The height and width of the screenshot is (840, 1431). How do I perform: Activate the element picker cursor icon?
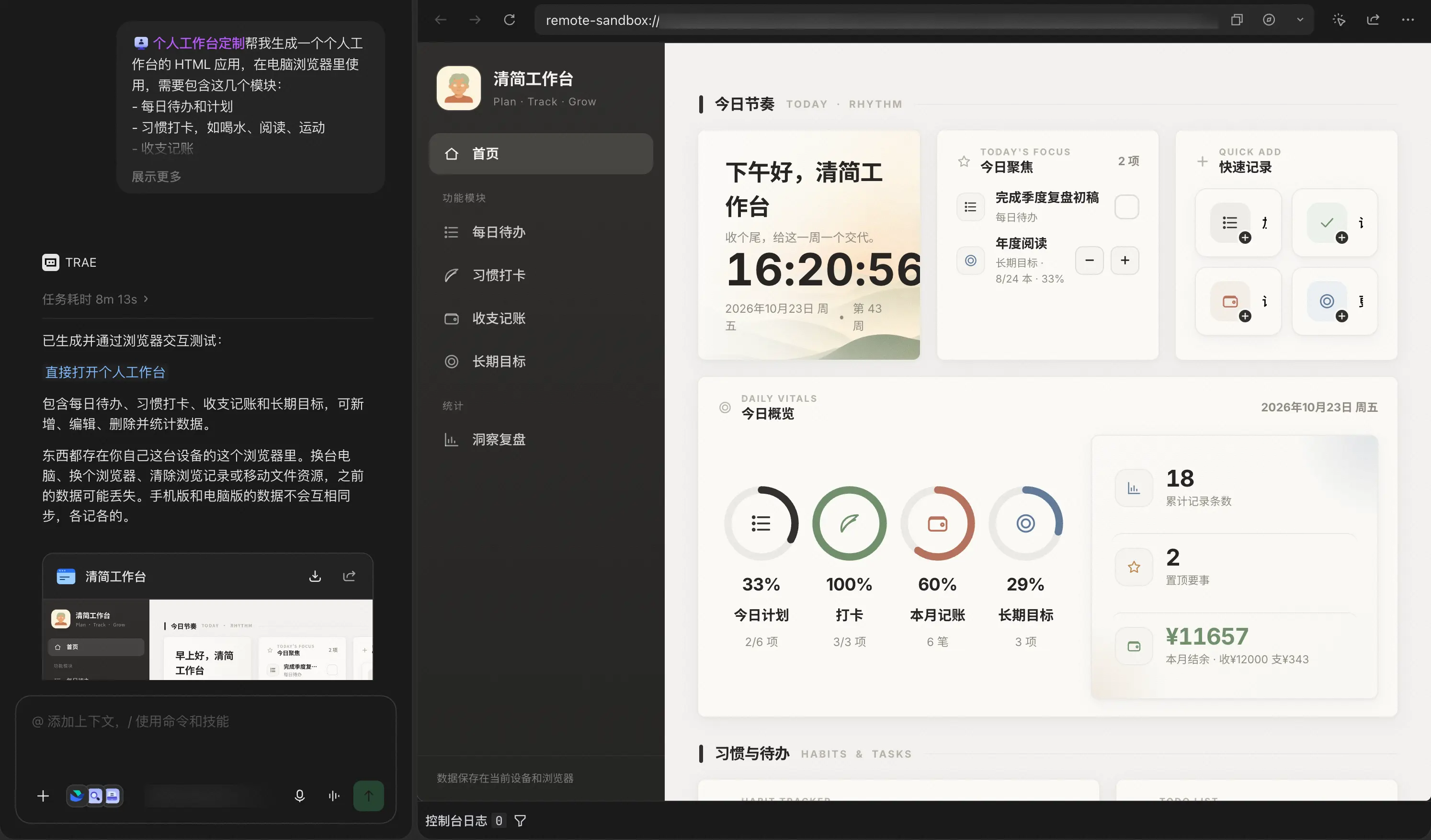click(1339, 20)
